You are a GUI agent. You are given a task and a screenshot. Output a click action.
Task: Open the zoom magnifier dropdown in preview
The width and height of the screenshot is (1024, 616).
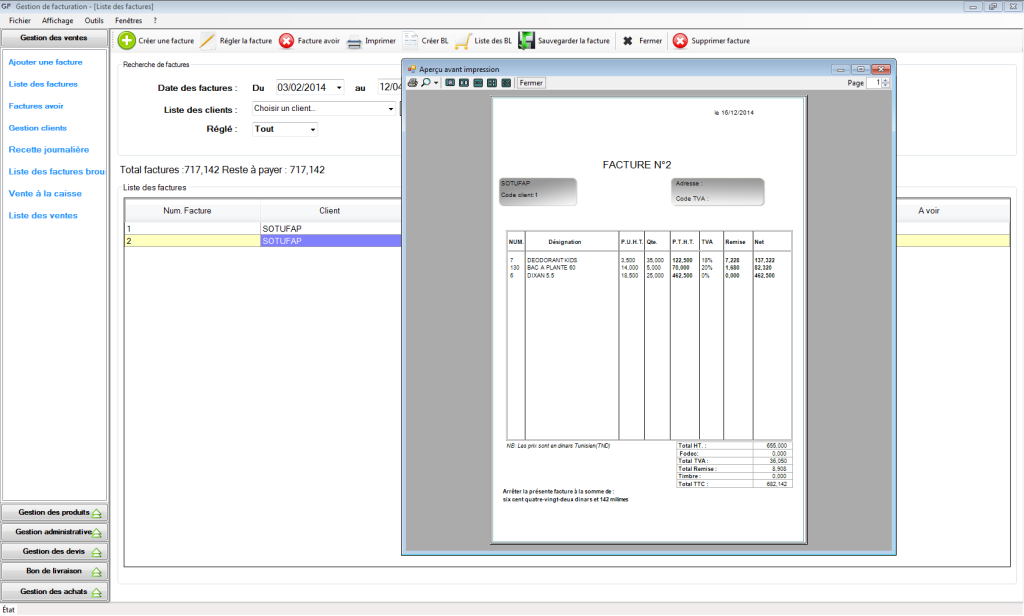(436, 83)
